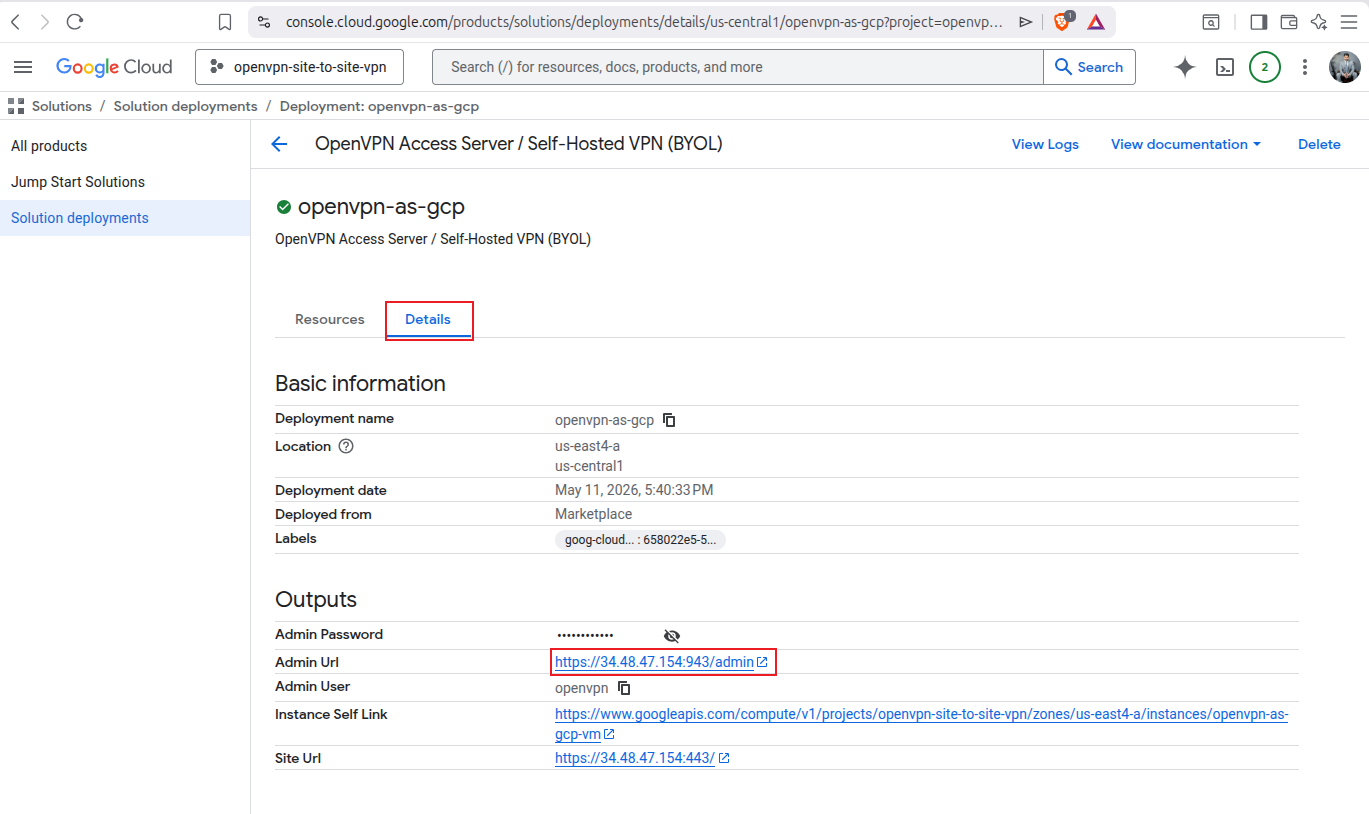Switch to the Resources tab
Viewport: 1369px width, 814px height.
pos(330,319)
